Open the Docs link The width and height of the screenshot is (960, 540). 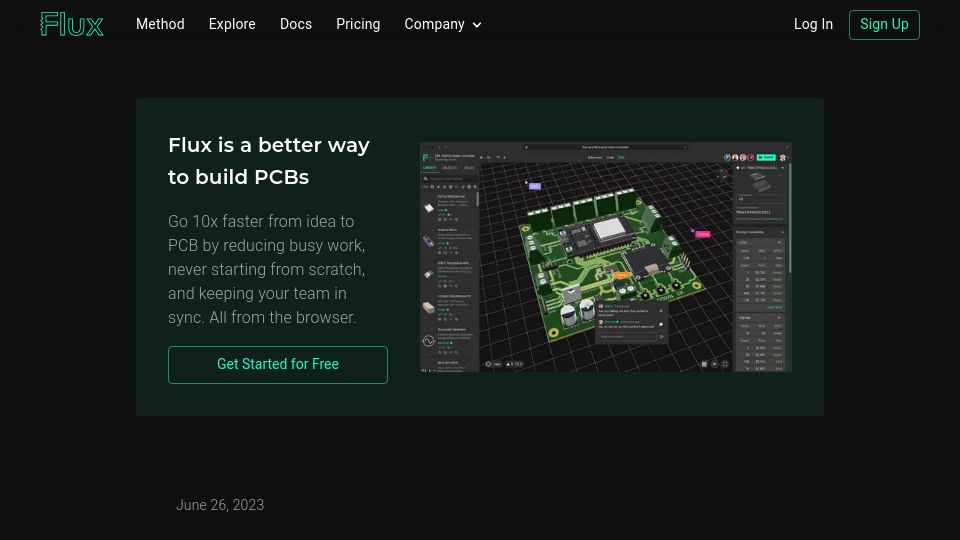pyautogui.click(x=296, y=24)
